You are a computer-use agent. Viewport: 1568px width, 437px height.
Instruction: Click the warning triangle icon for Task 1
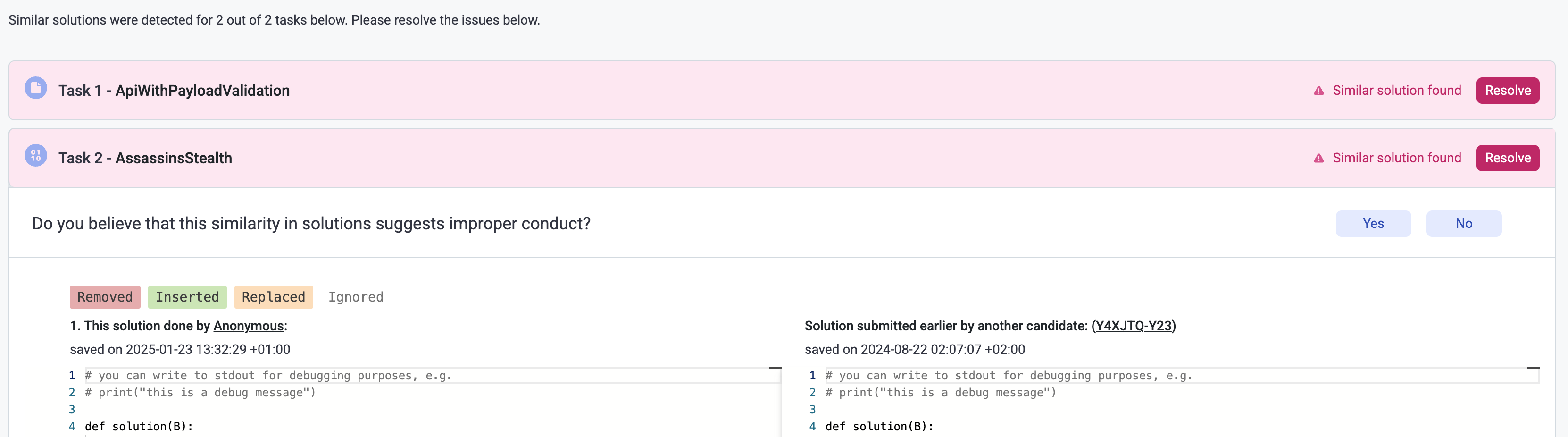click(1318, 91)
